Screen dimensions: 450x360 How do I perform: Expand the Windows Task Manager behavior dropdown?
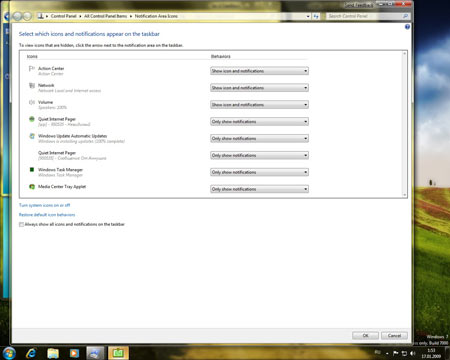pyautogui.click(x=259, y=172)
